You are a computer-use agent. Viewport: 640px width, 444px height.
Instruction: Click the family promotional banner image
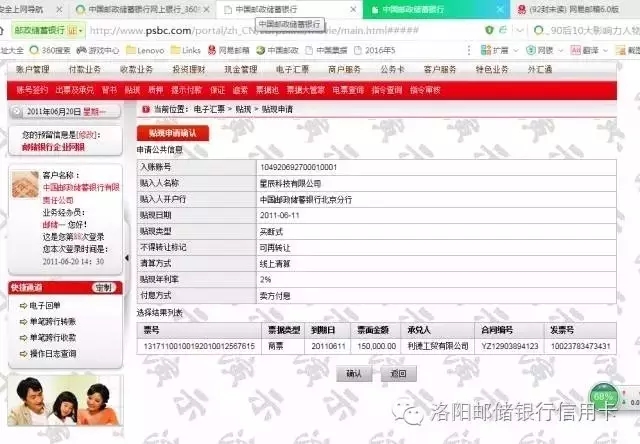(x=65, y=401)
